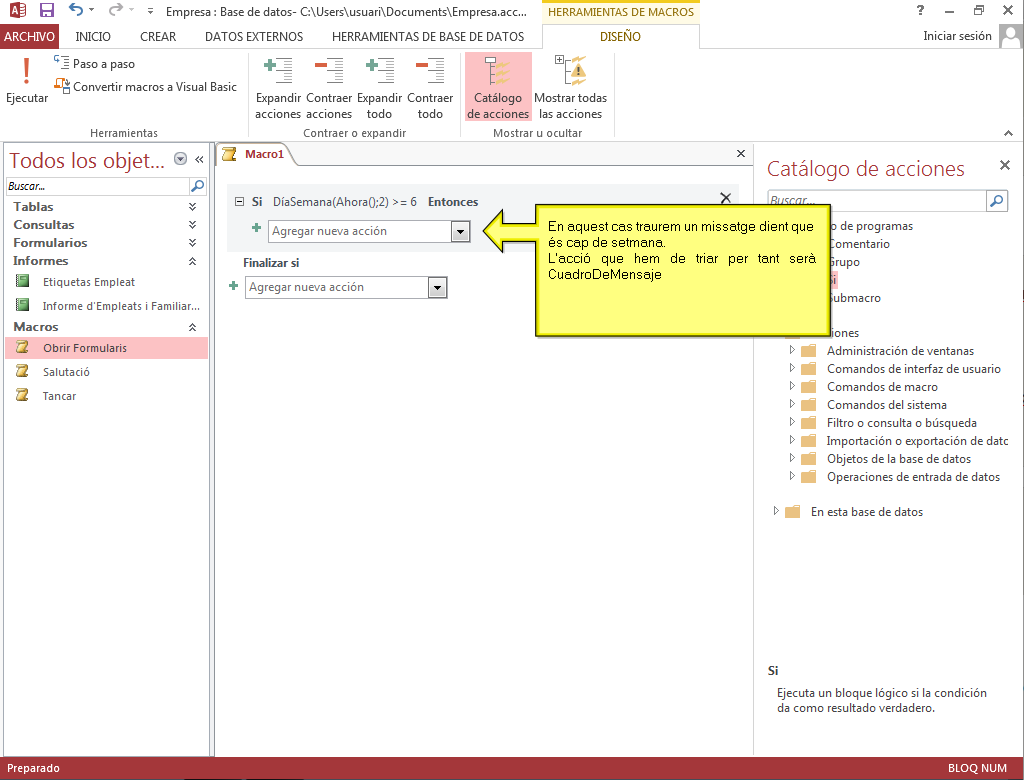Screen dimensions: 1024x780
Task: Click the navigation pane search magnifier
Action: click(197, 186)
